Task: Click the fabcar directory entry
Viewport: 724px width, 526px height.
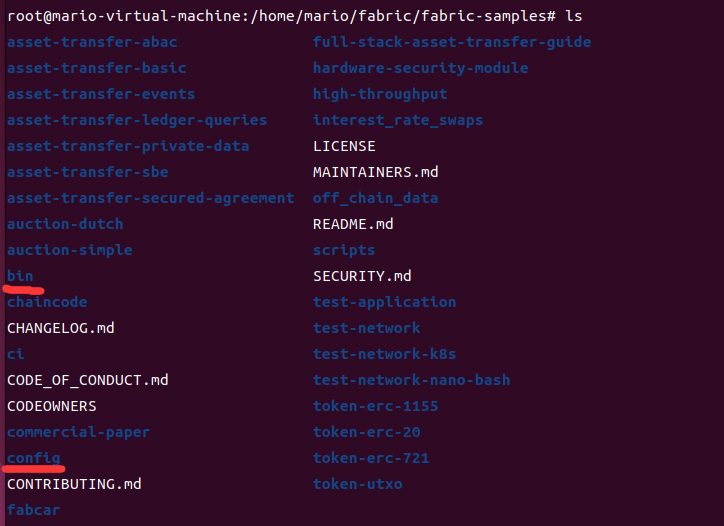Action: [33, 510]
